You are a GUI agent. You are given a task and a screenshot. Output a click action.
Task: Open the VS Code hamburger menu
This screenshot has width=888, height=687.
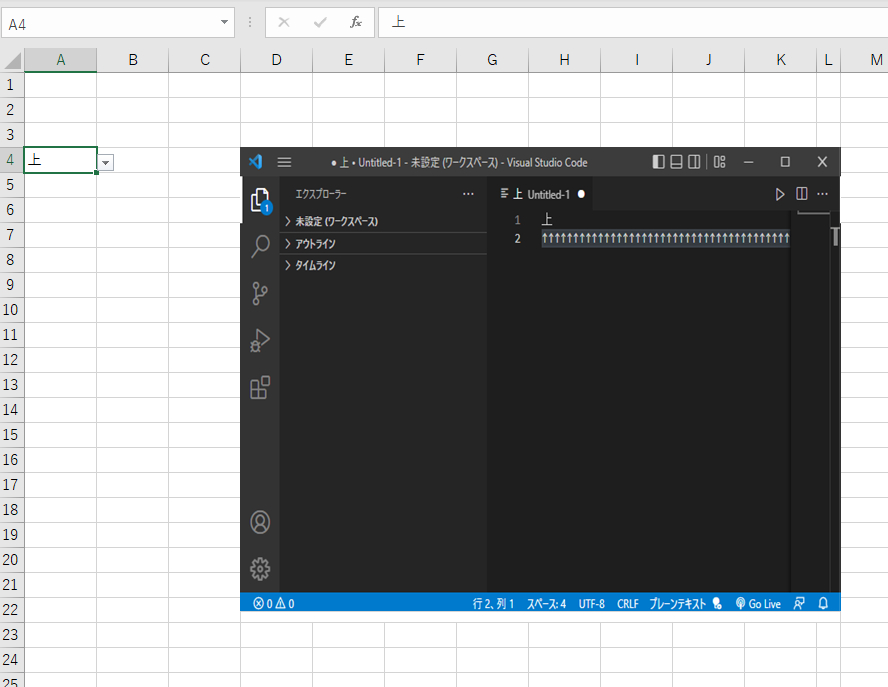pyautogui.click(x=284, y=162)
